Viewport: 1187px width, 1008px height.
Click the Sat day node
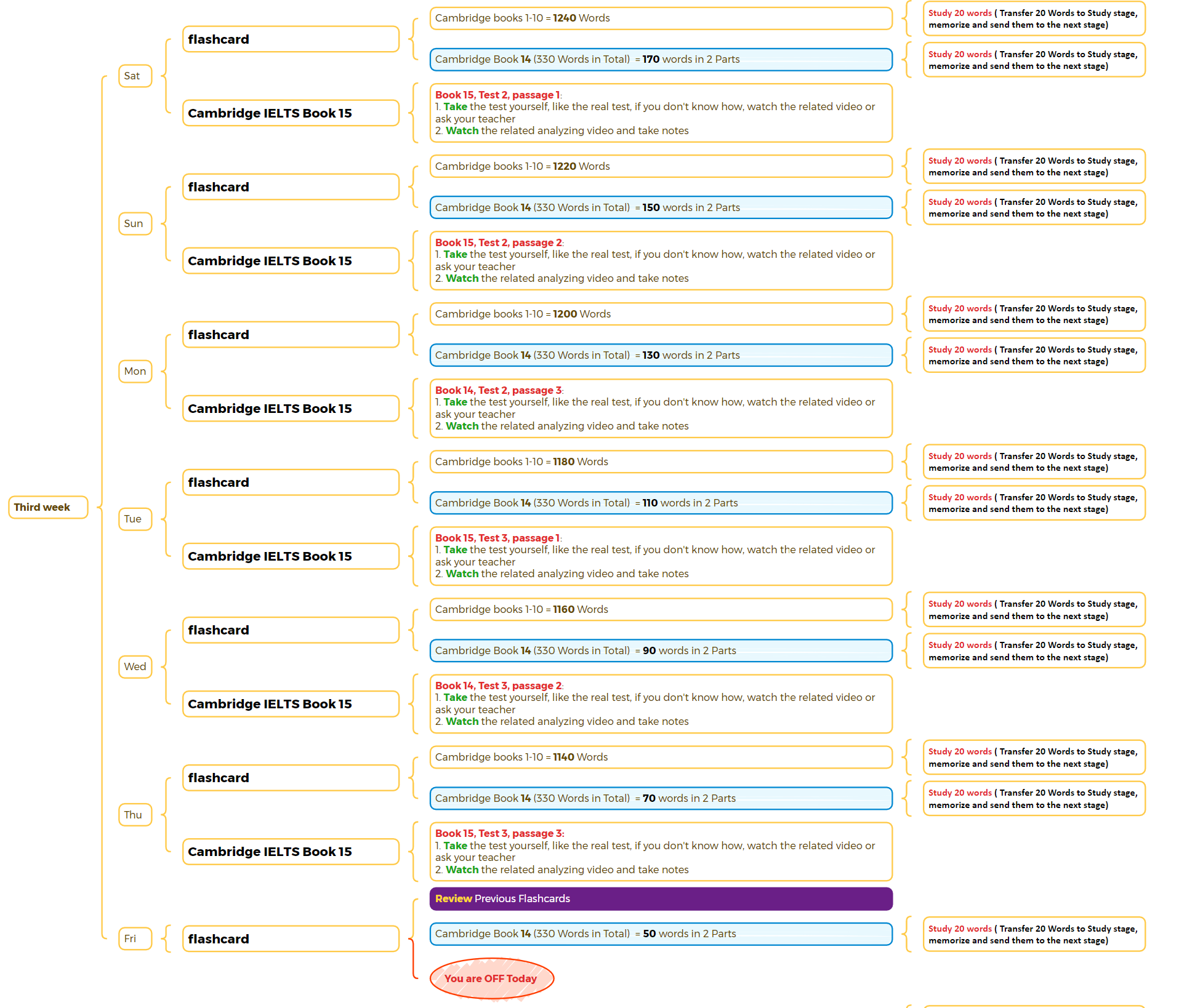pos(135,76)
